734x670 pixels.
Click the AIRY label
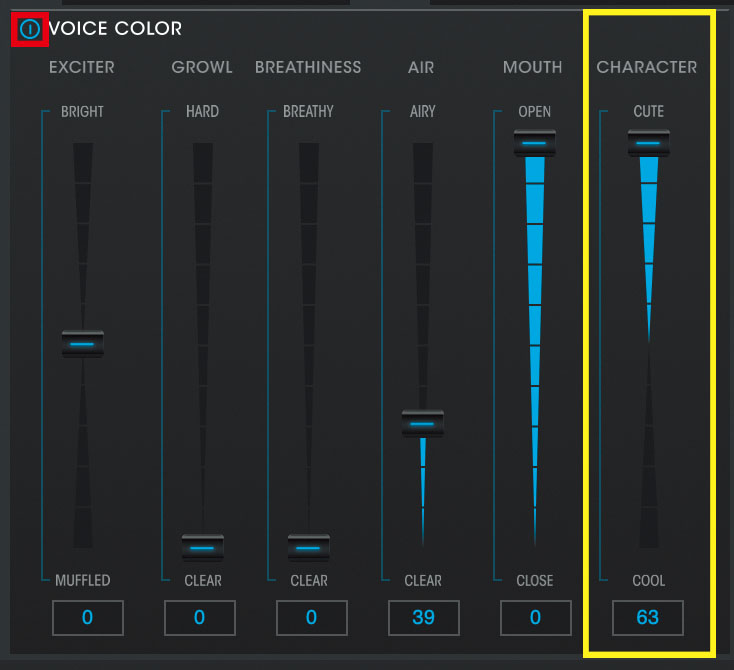pyautogui.click(x=423, y=111)
